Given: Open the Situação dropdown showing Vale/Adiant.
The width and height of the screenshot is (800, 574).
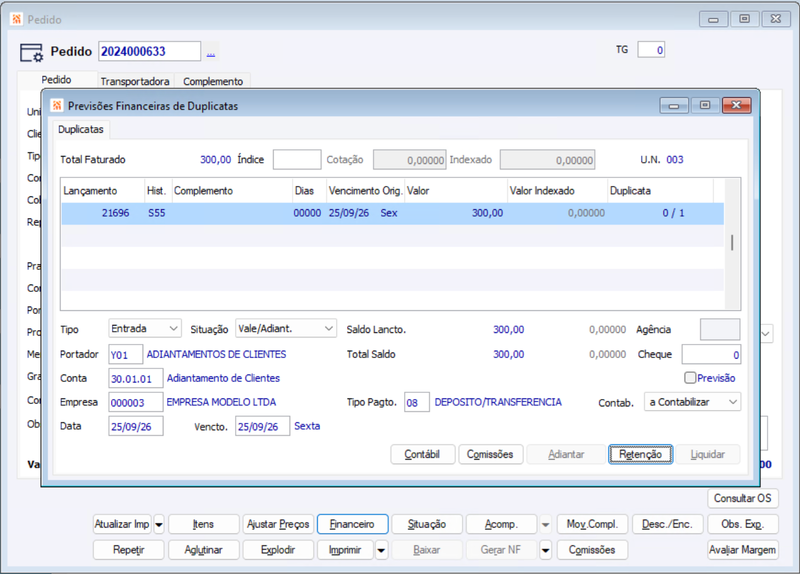Looking at the screenshot, I should (286, 329).
